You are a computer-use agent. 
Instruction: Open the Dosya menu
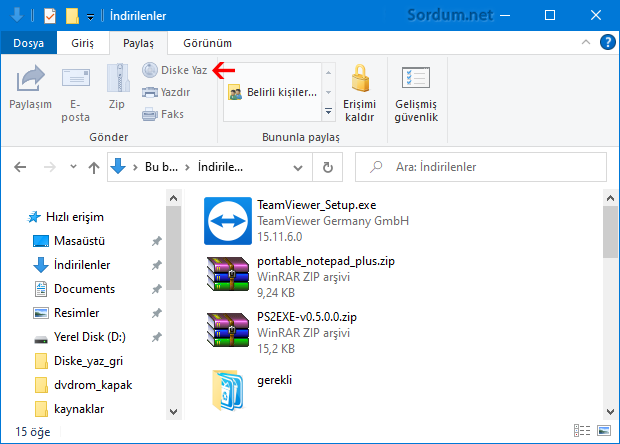(x=28, y=43)
